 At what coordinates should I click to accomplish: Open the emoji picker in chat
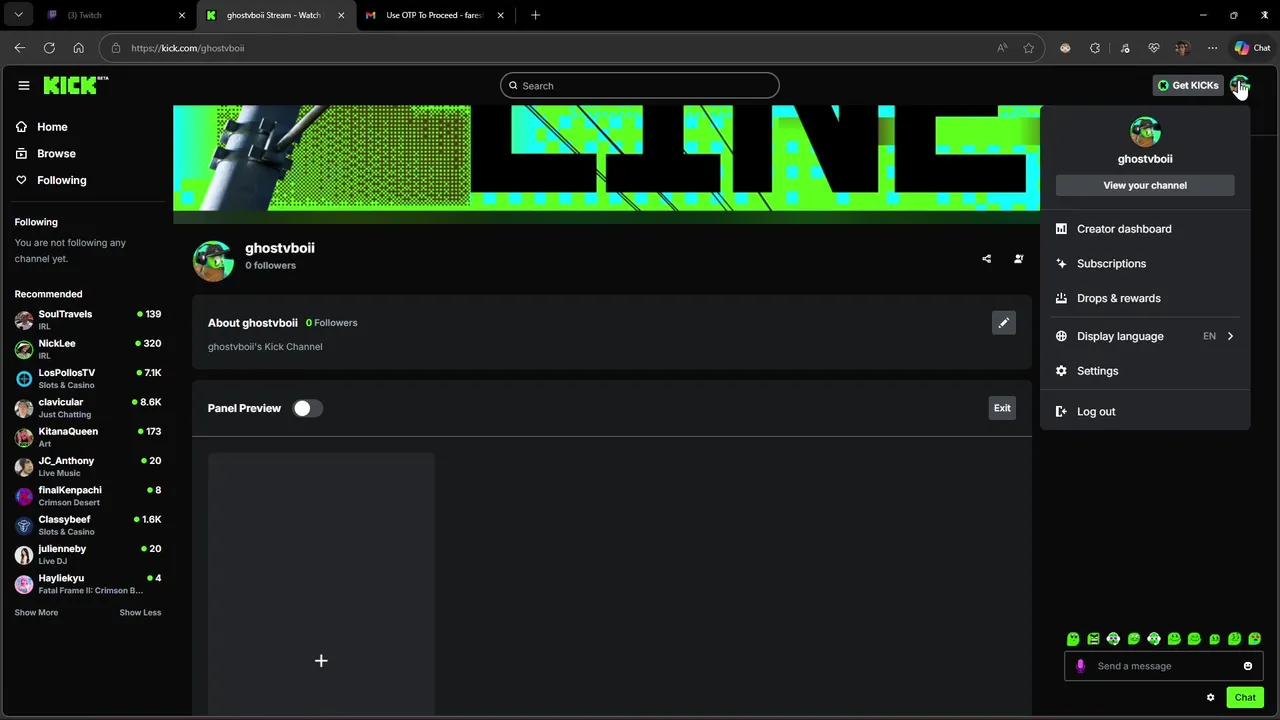coord(1248,666)
